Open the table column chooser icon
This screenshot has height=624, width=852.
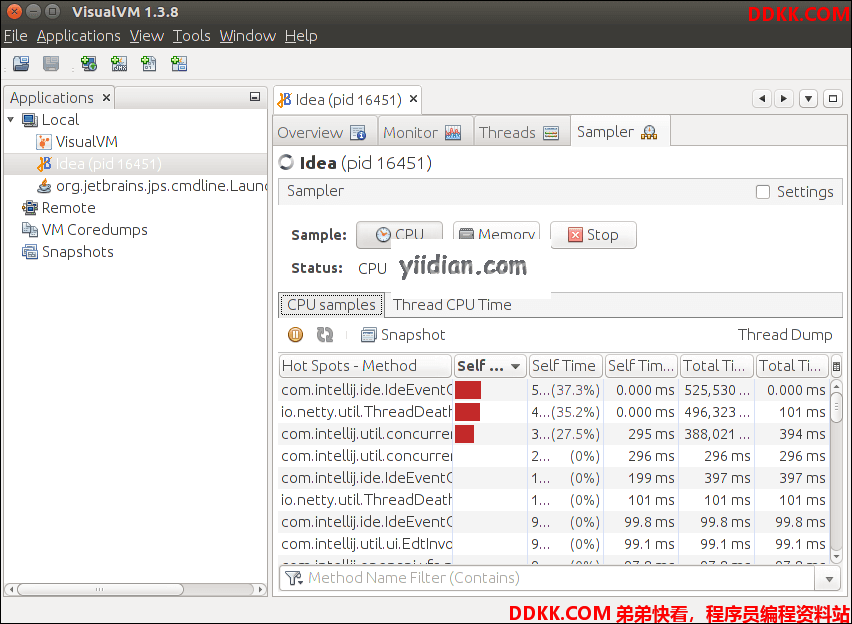[836, 366]
